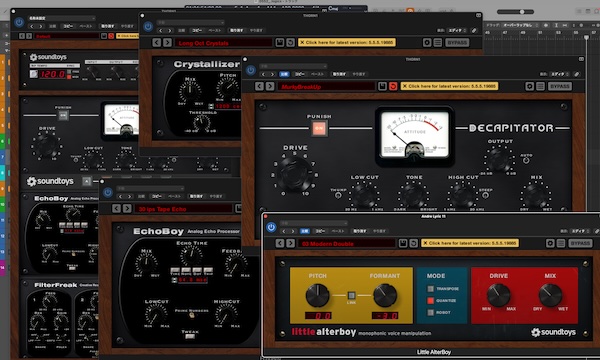Open preset list icon in Decapitator window
Screen dimensions: 600x360
pos(540,86)
